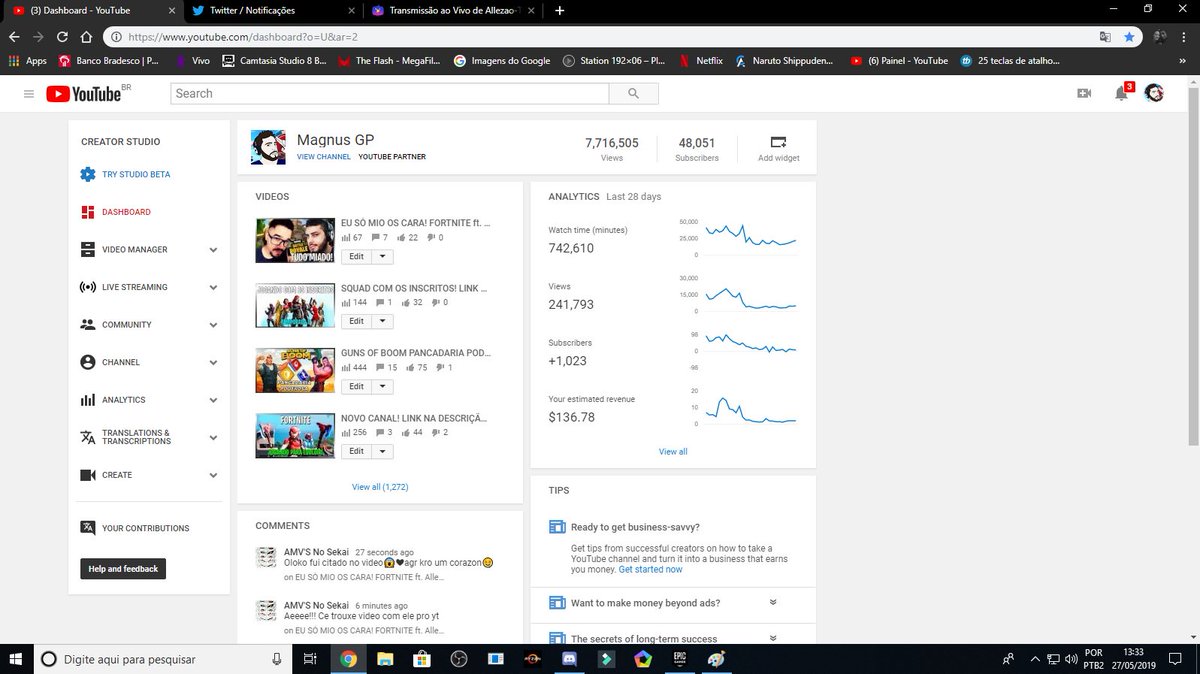
Task: Click the Dashboard grid icon in sidebar
Action: click(87, 212)
